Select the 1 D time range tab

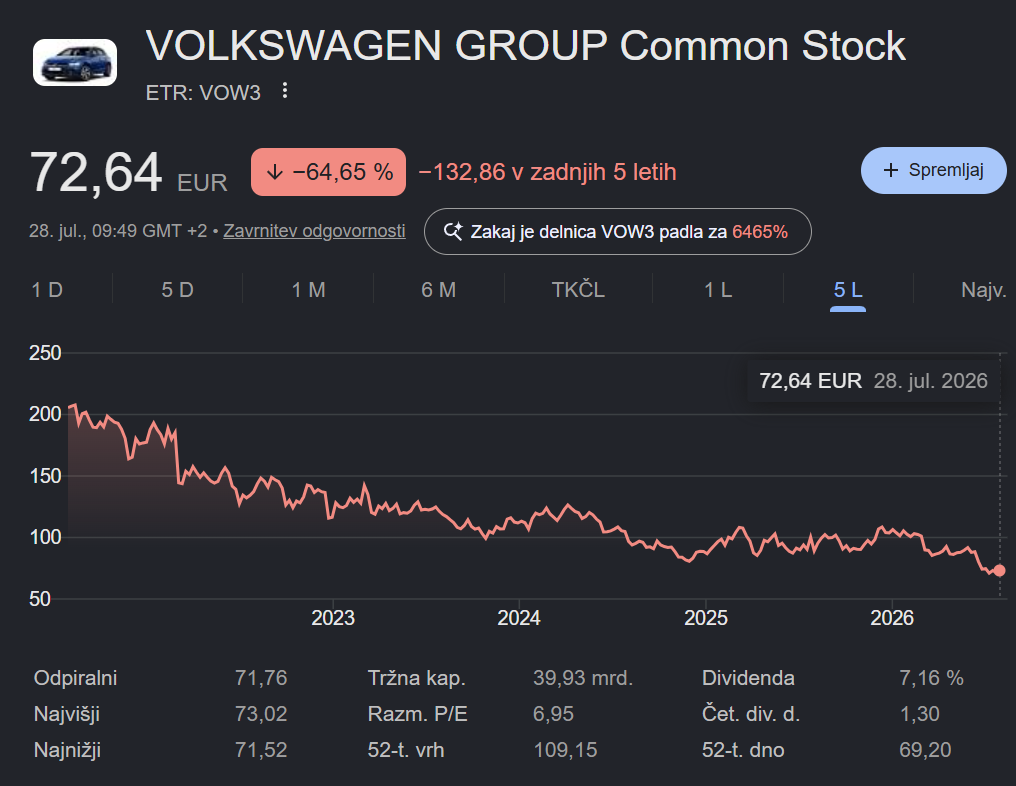pos(47,290)
